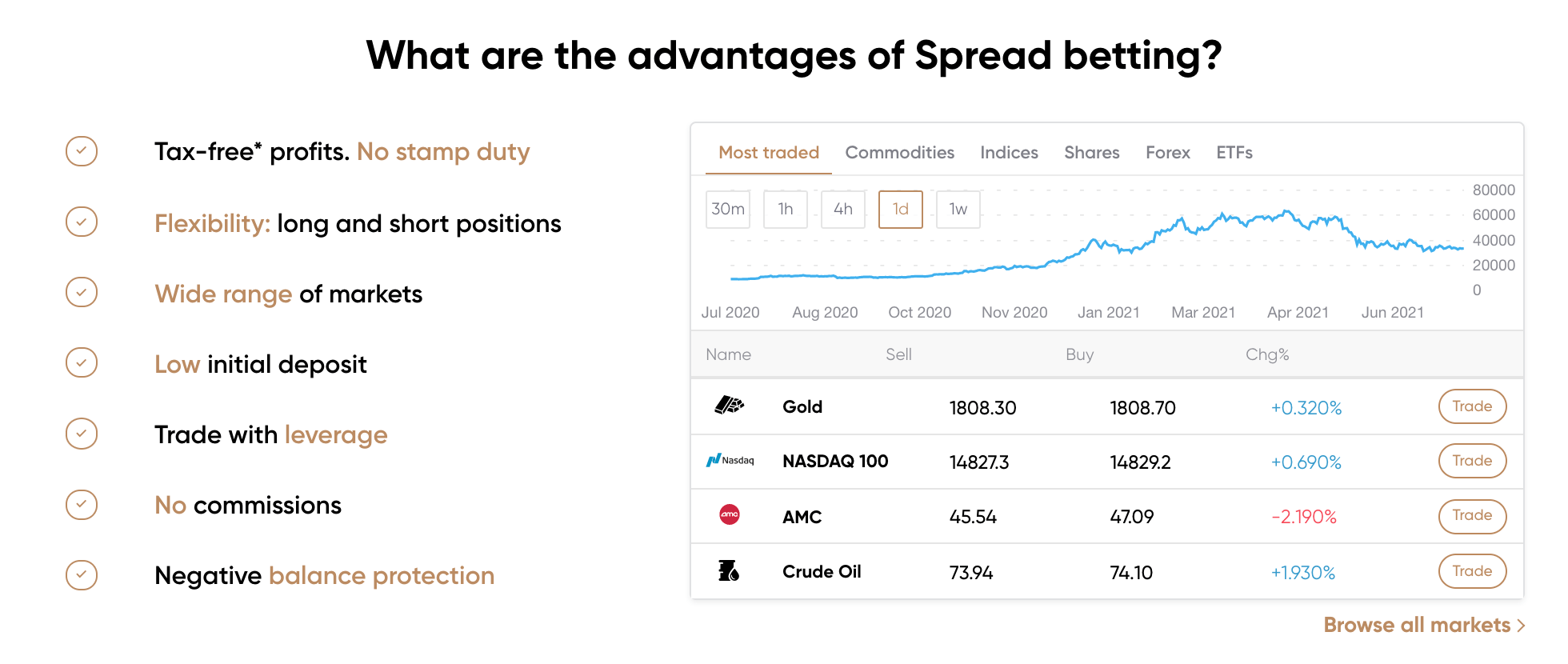The image size is (1568, 664).
Task: Click the Chg% column header
Action: click(1266, 354)
